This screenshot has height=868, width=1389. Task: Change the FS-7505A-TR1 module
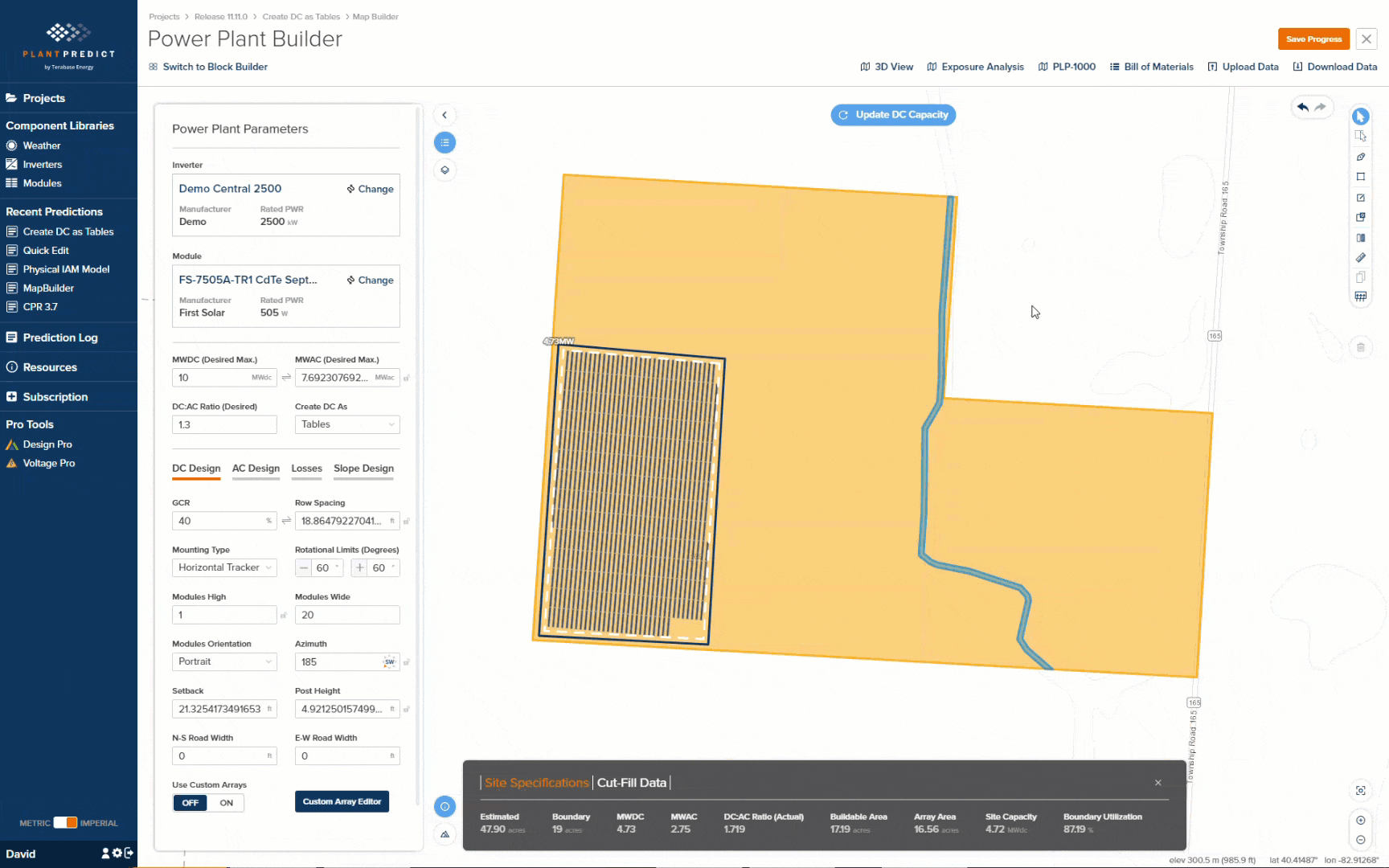pyautogui.click(x=371, y=280)
